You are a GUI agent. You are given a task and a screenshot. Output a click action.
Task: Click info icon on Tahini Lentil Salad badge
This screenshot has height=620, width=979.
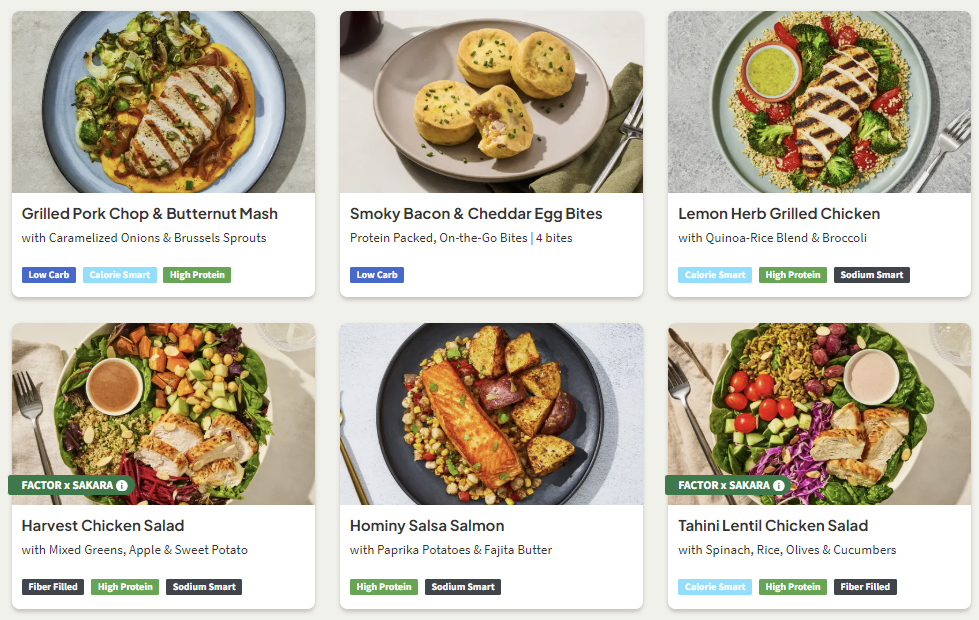click(778, 486)
